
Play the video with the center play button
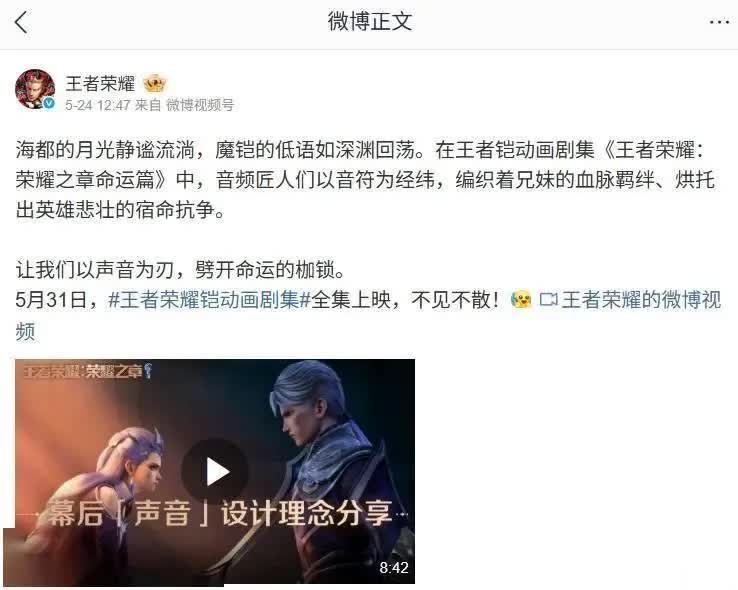point(215,471)
